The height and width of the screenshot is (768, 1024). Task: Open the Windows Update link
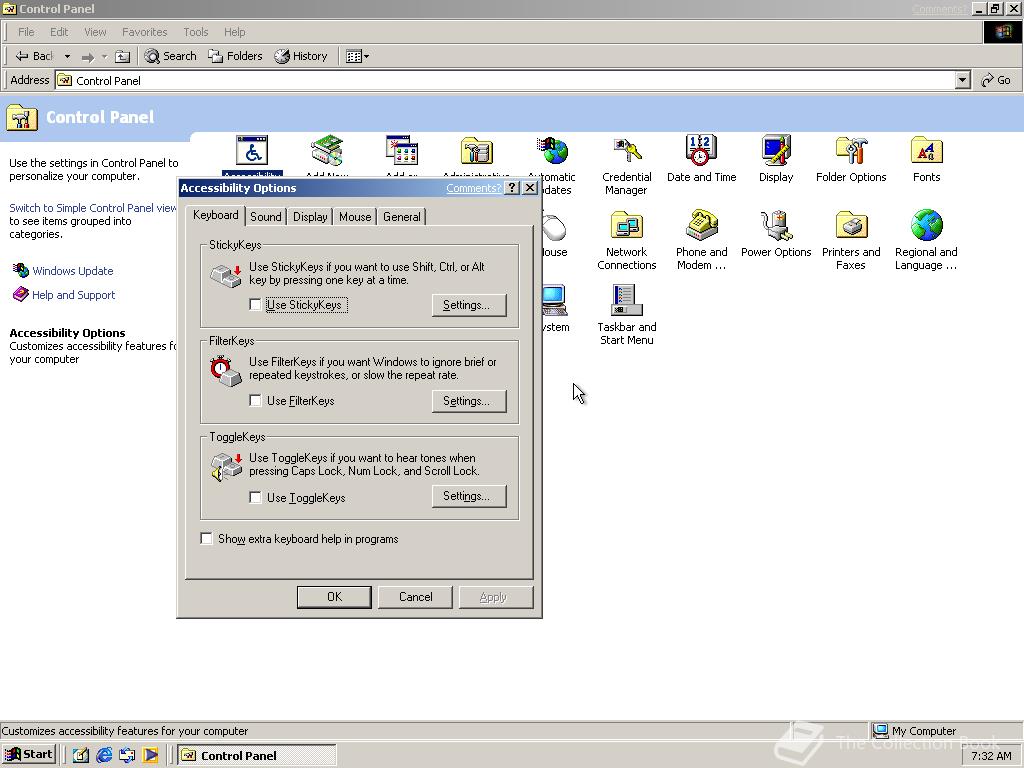click(x=72, y=271)
